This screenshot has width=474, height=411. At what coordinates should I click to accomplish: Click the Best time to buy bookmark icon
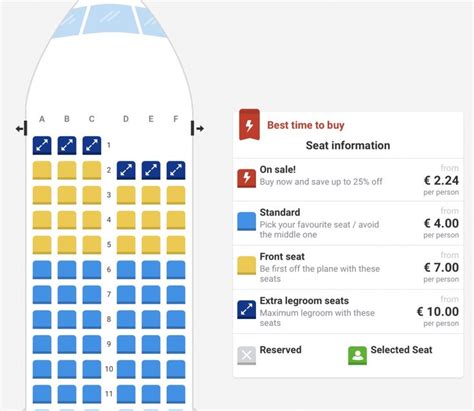click(x=249, y=124)
